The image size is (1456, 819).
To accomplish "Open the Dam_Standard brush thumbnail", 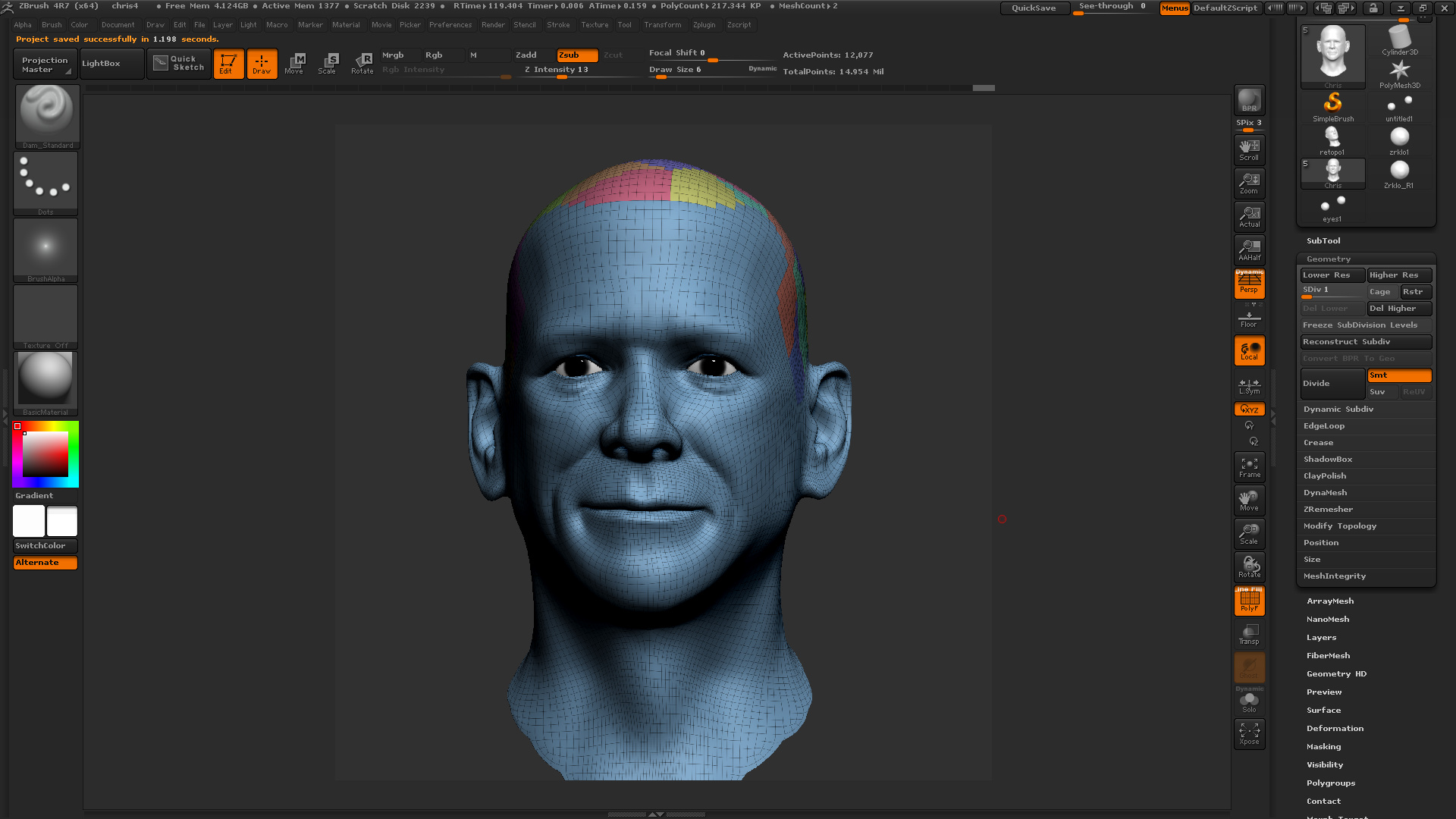I will point(46,117).
